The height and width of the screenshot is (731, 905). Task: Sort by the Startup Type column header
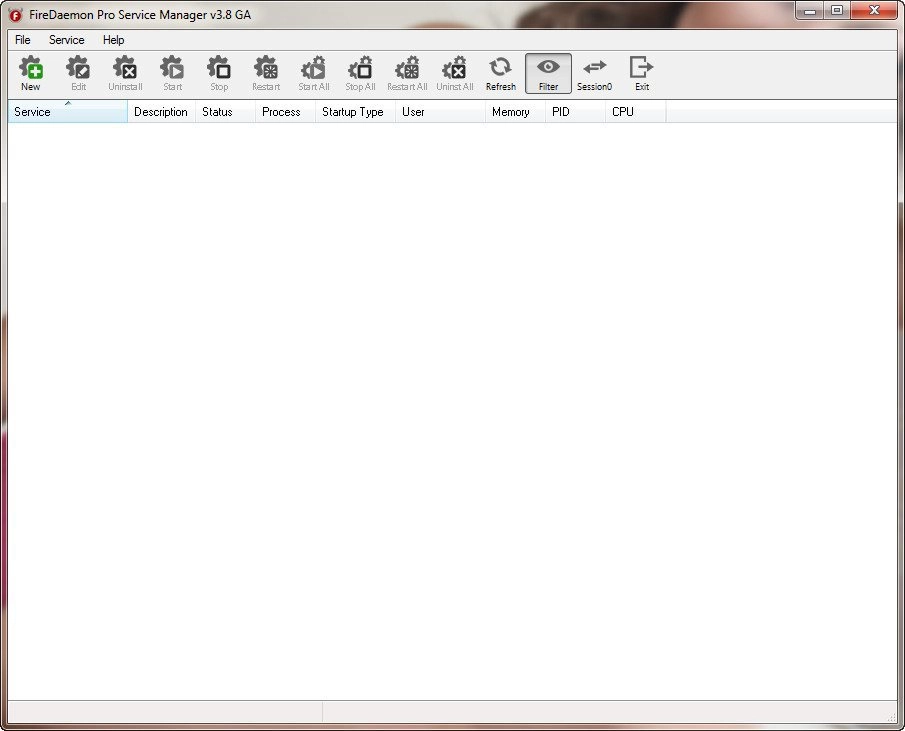[355, 111]
